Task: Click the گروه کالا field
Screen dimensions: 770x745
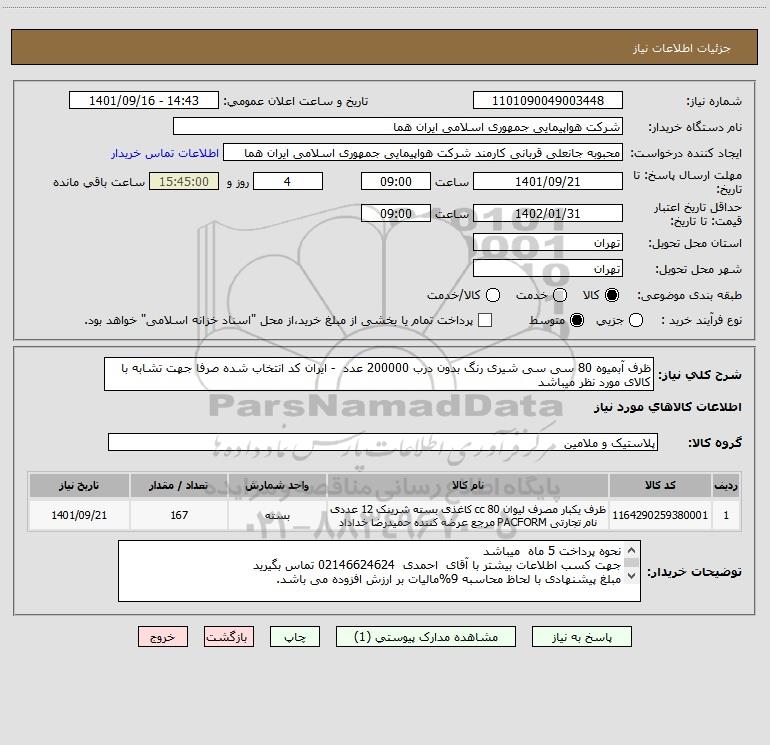Action: pyautogui.click(x=383, y=442)
